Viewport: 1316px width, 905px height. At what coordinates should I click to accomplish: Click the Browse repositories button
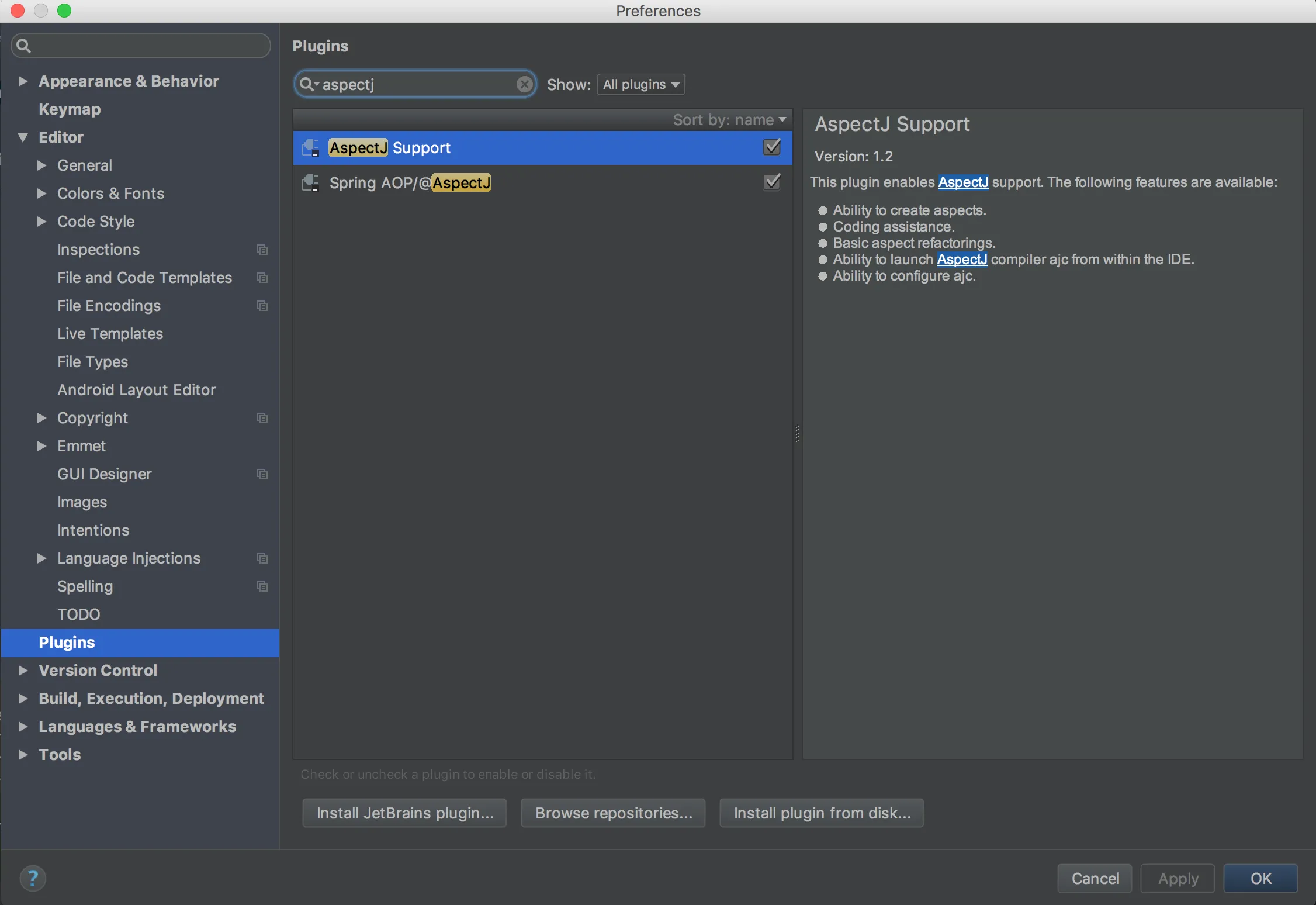click(x=613, y=813)
